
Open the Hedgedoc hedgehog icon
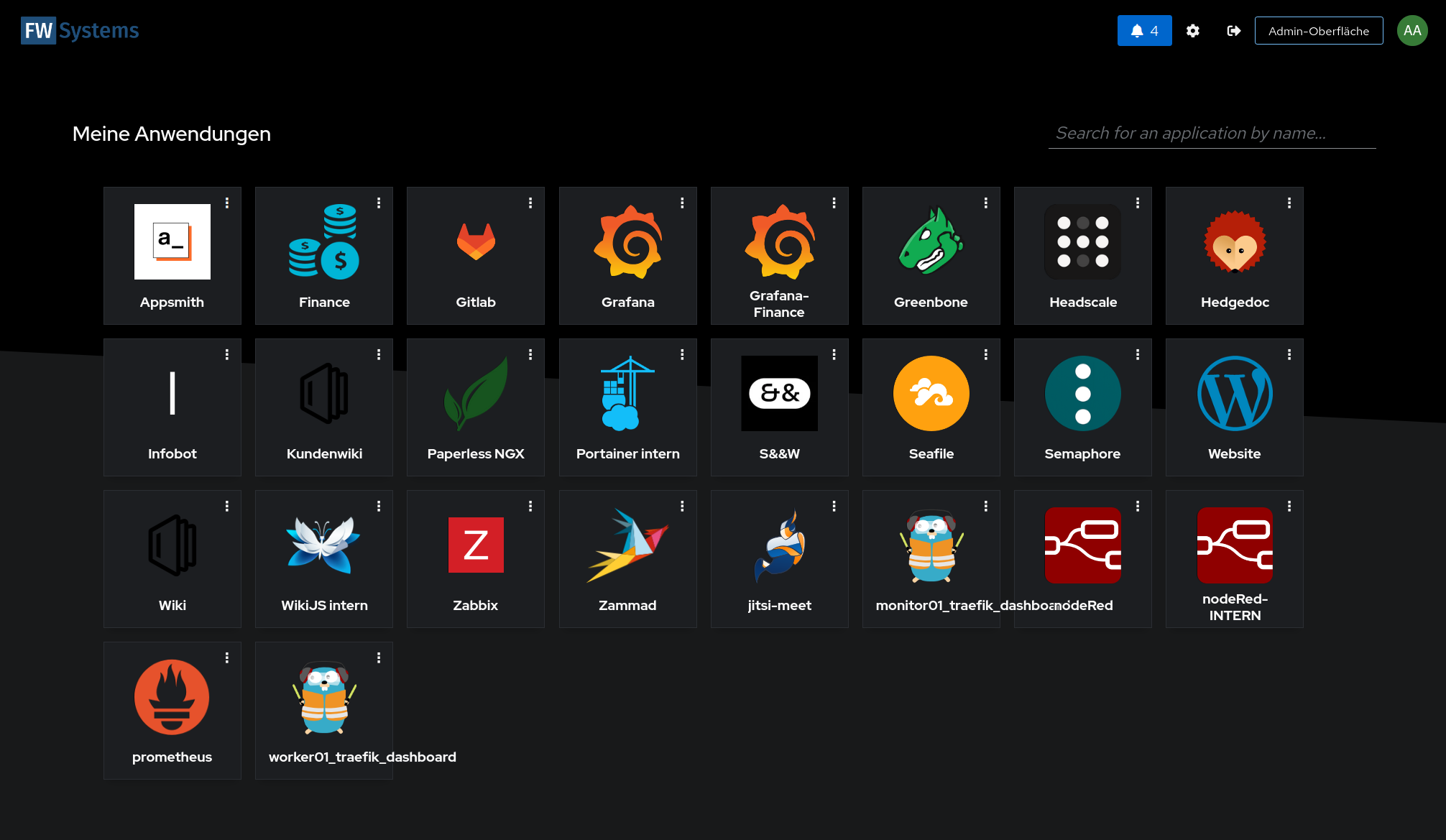(1234, 242)
